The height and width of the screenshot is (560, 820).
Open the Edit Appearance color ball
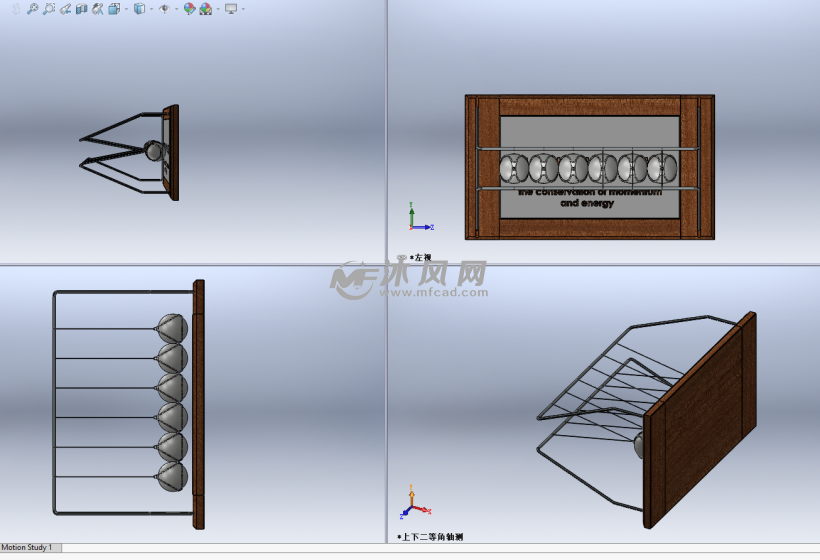[189, 9]
